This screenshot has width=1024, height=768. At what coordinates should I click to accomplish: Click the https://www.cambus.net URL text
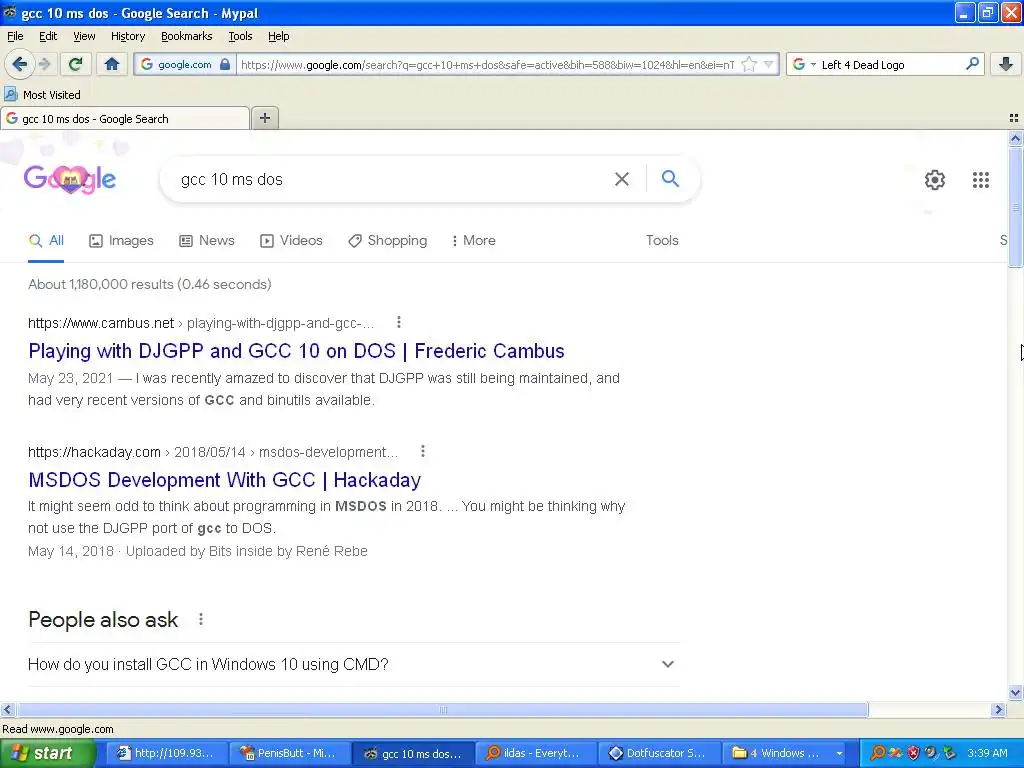[101, 323]
